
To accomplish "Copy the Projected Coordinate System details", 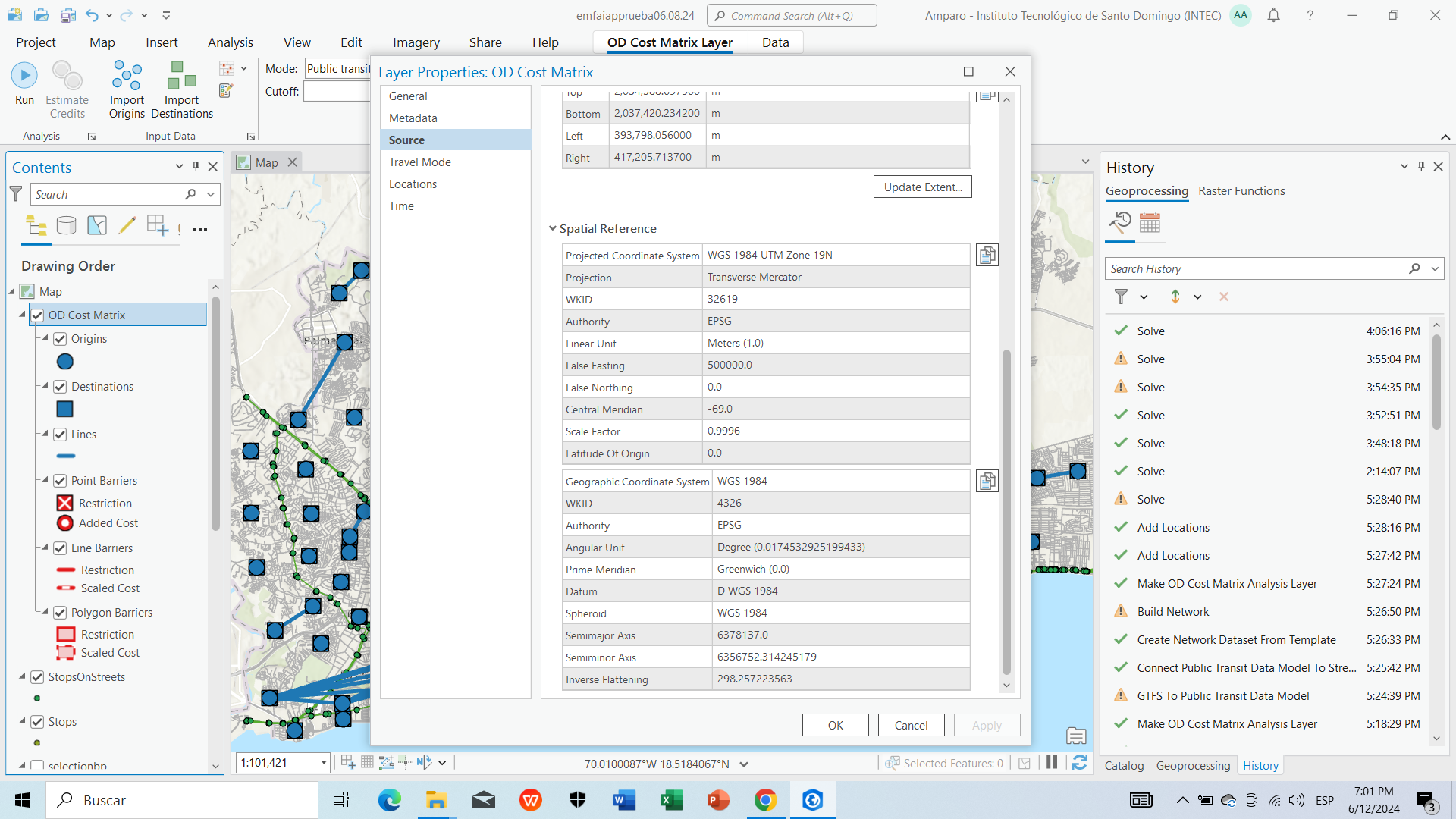I will [987, 256].
